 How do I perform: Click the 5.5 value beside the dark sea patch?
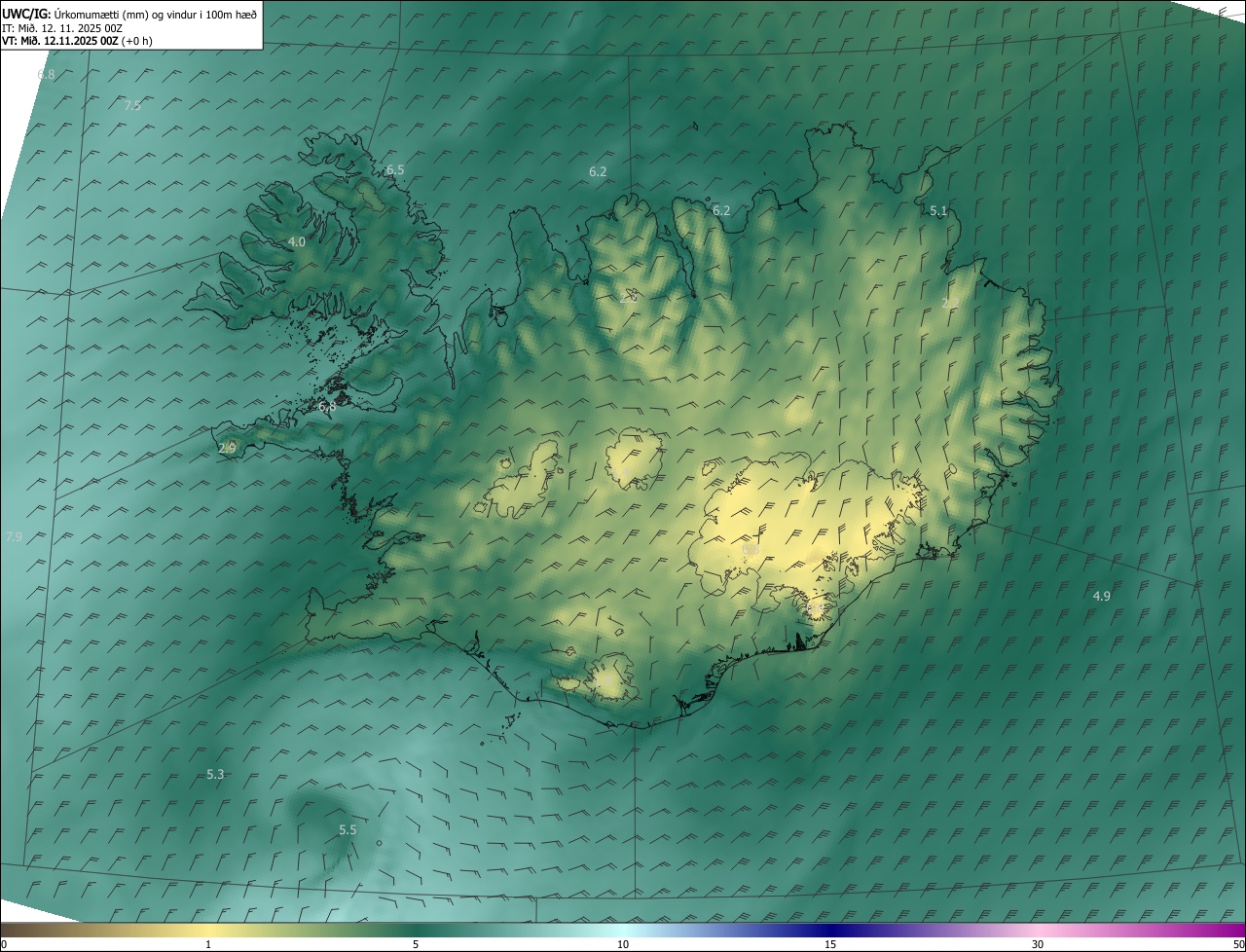(348, 829)
